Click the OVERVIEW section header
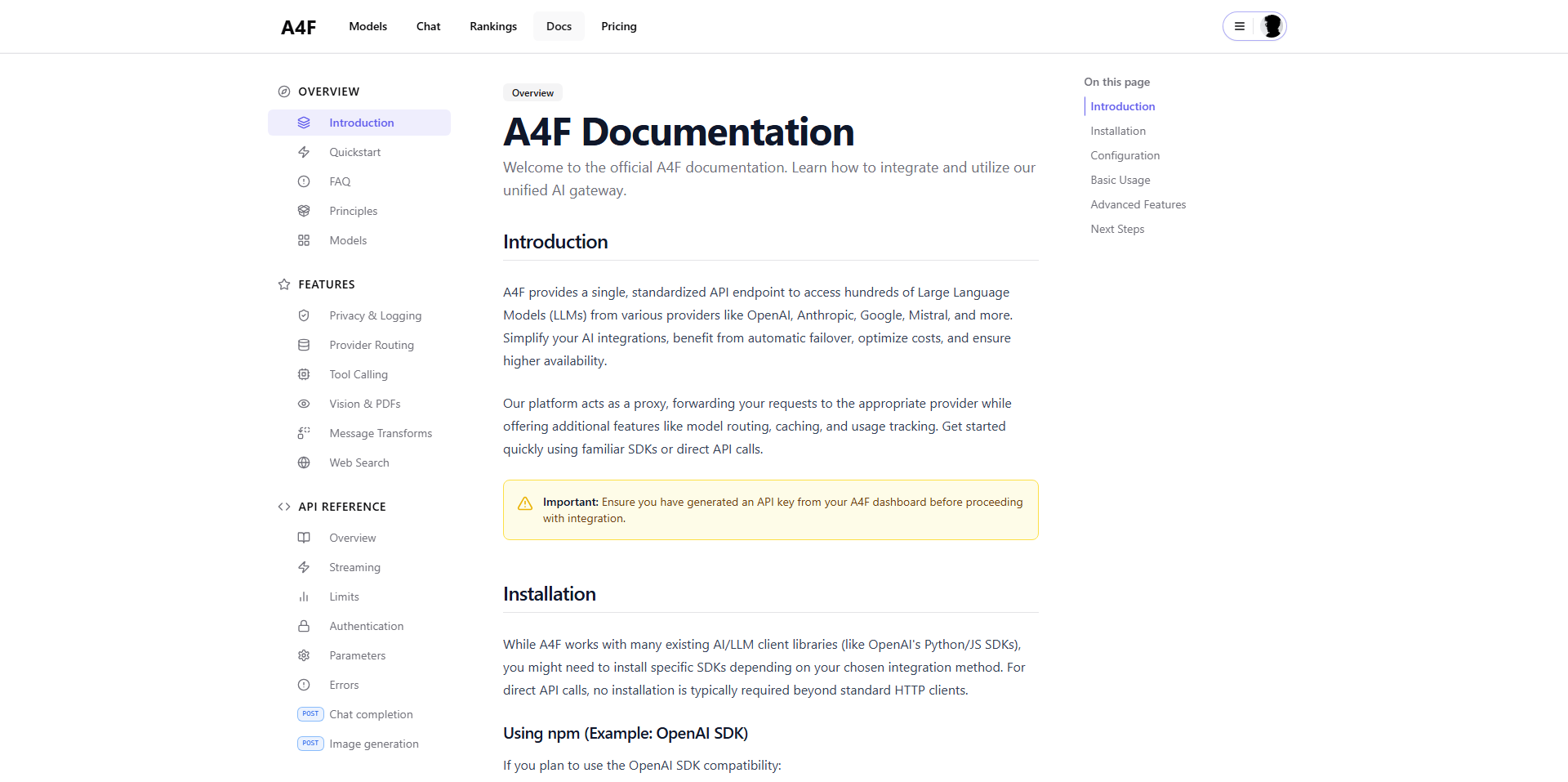This screenshot has width=1568, height=782. tap(328, 92)
